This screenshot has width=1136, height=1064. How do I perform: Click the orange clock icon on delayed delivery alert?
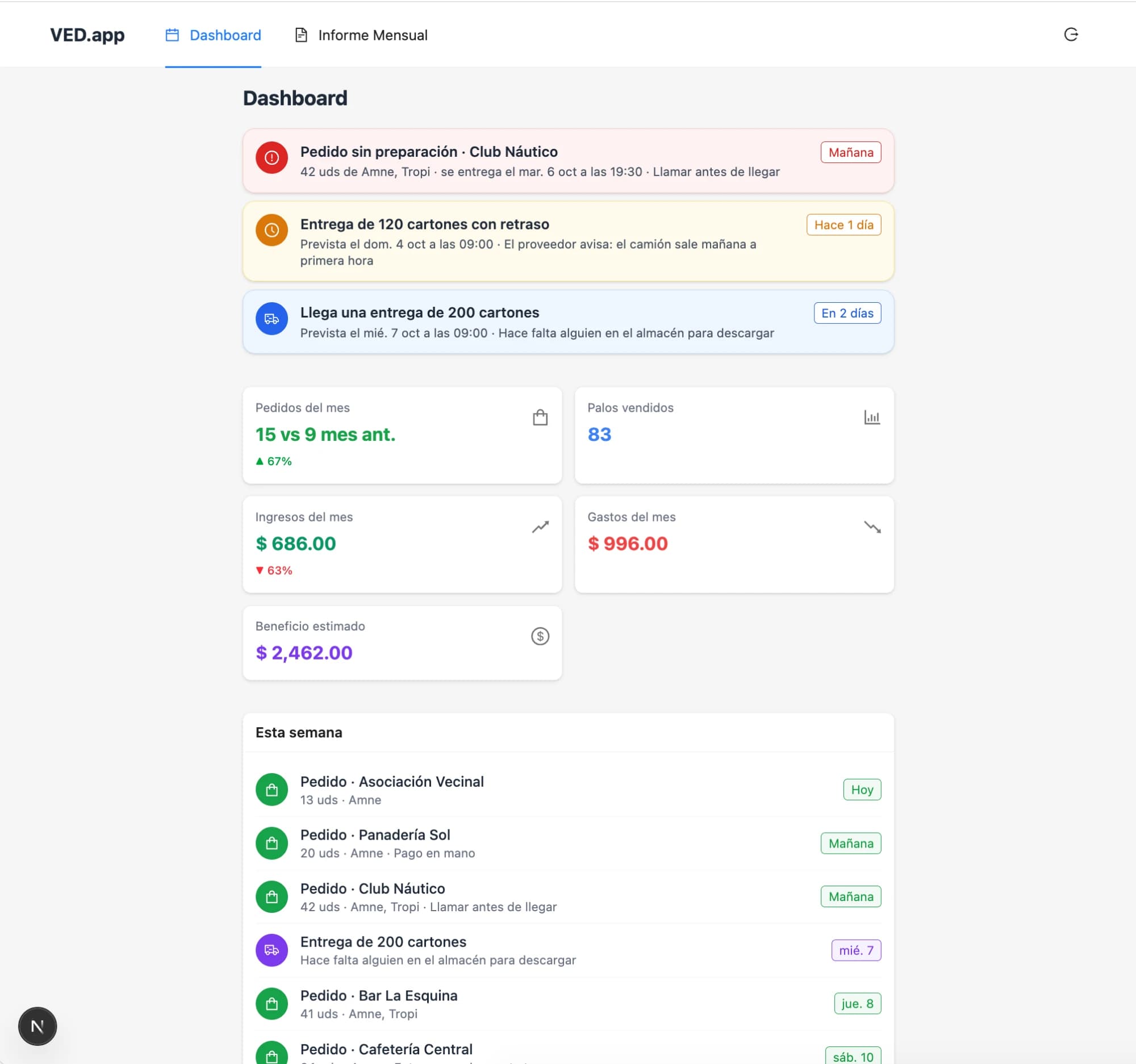(x=272, y=230)
